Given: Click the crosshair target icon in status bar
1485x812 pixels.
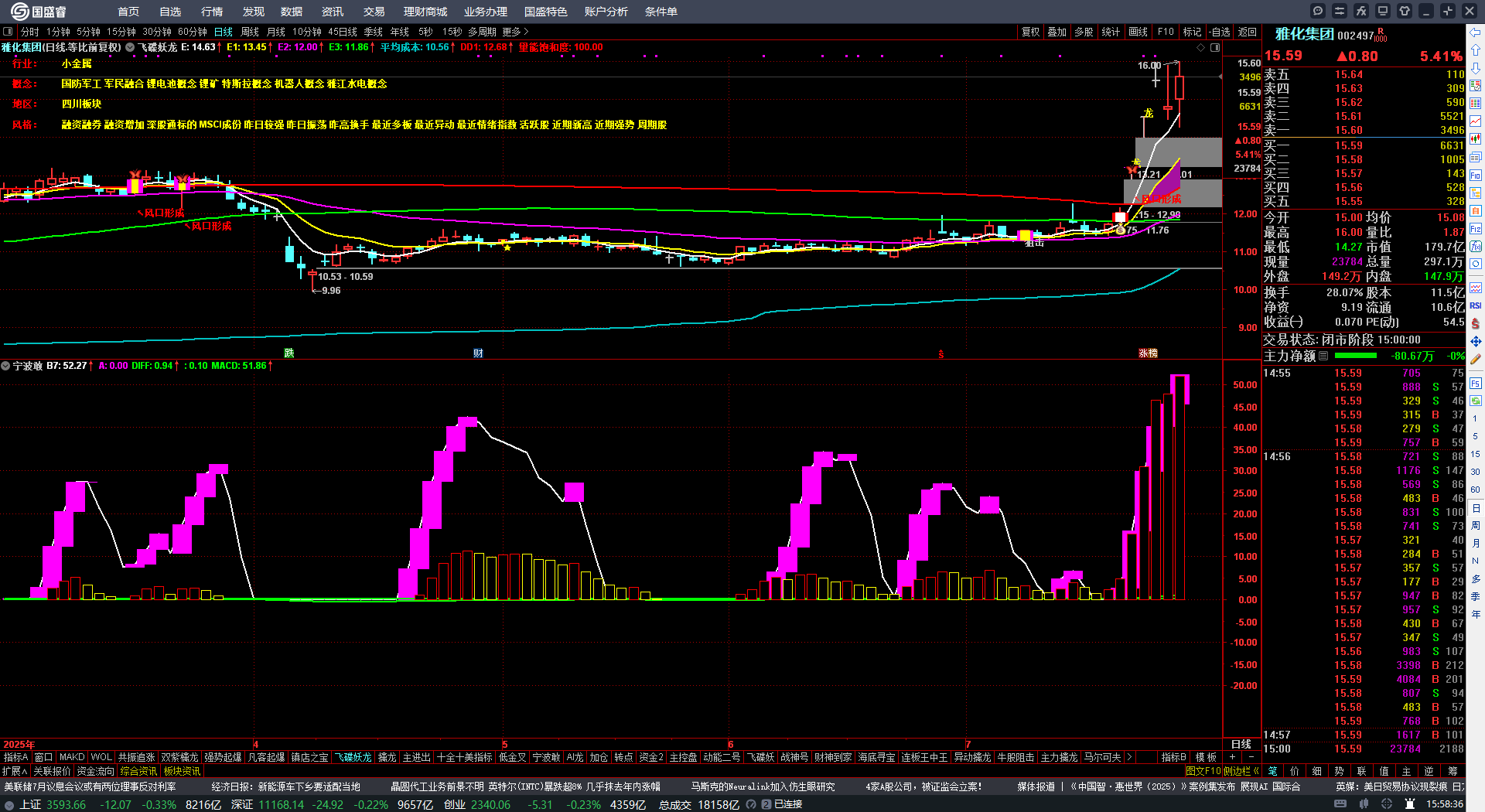Looking at the screenshot, I should tap(1388, 804).
